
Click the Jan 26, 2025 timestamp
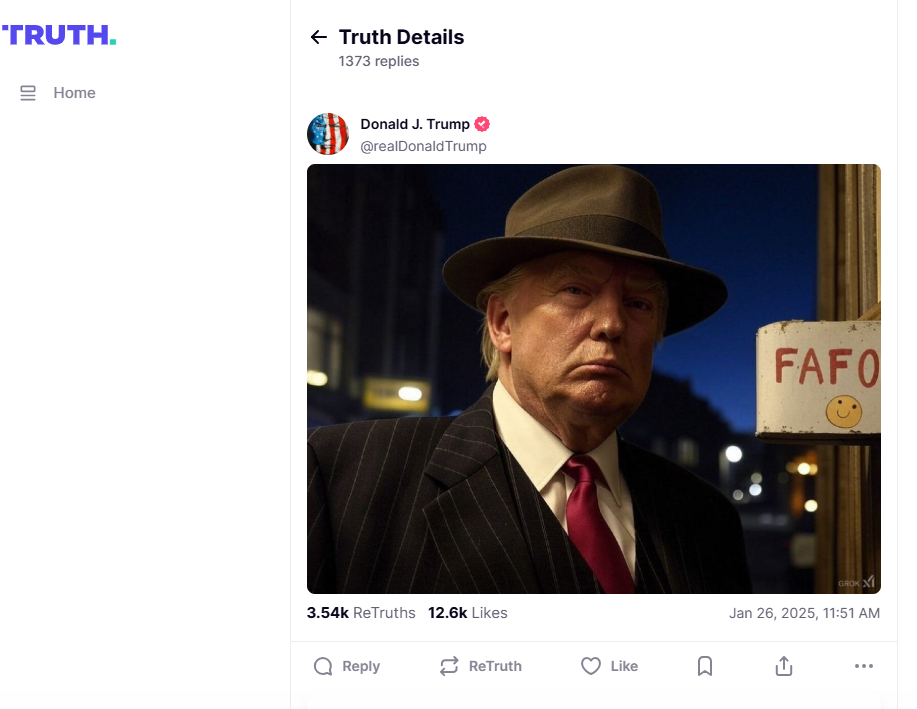click(x=804, y=613)
